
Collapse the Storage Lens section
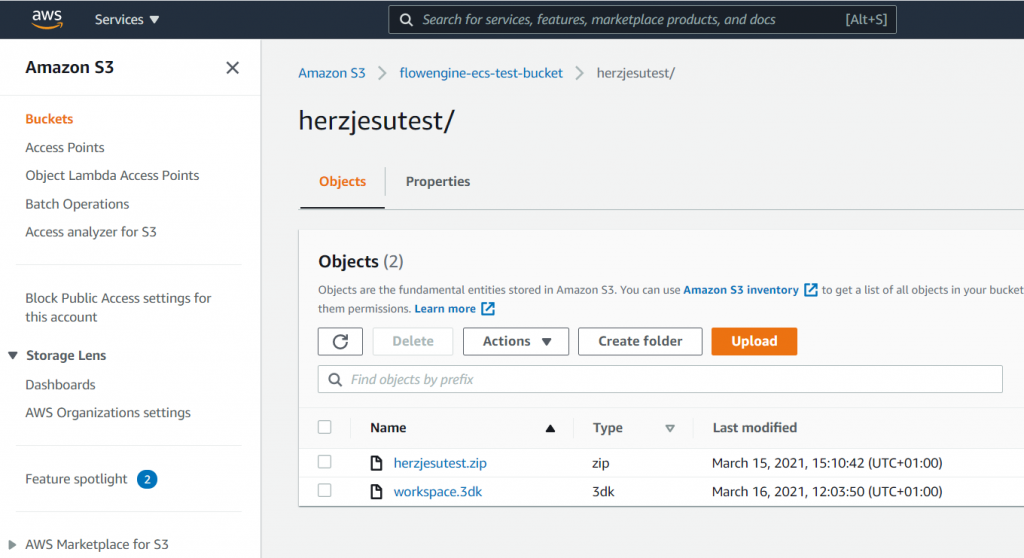(12, 355)
